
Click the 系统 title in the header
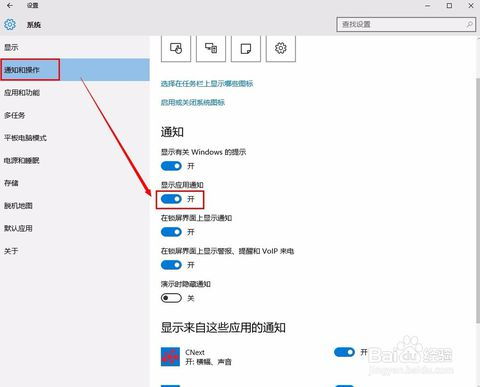pyautogui.click(x=34, y=25)
